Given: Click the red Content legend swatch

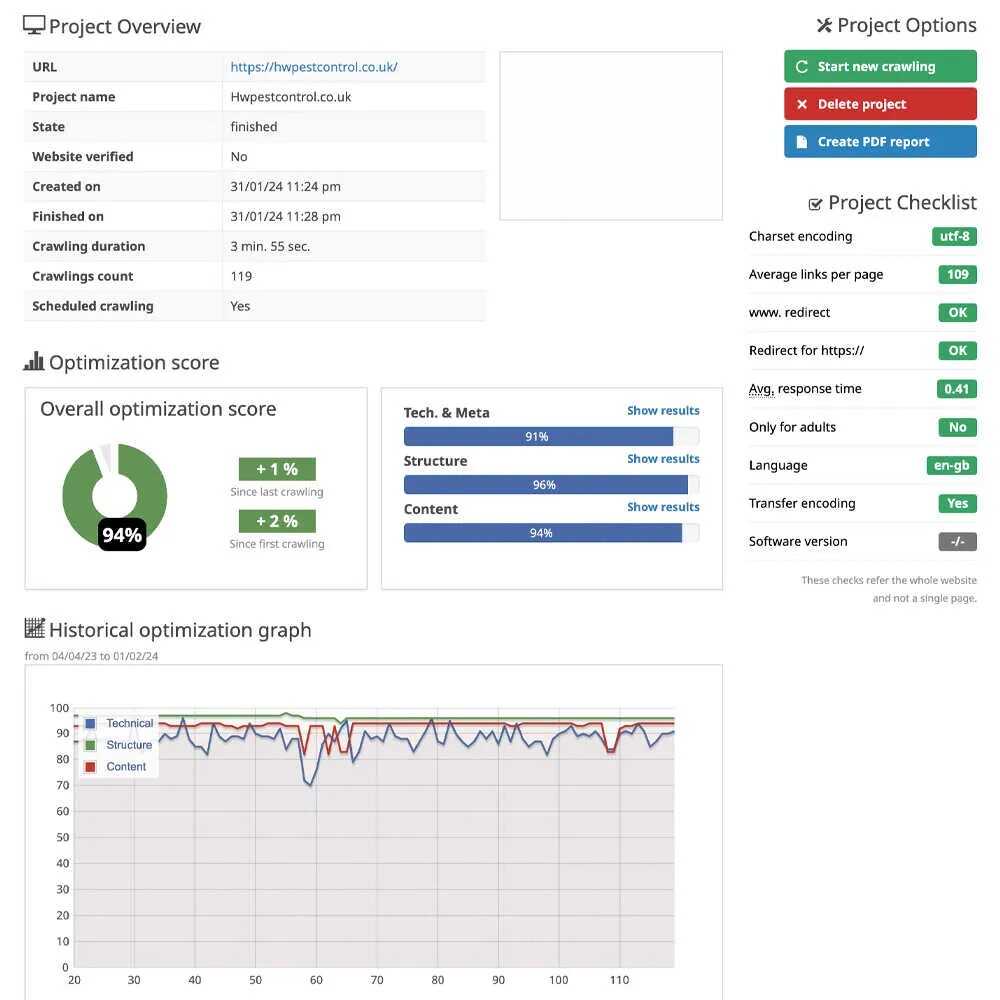Looking at the screenshot, I should (x=91, y=767).
